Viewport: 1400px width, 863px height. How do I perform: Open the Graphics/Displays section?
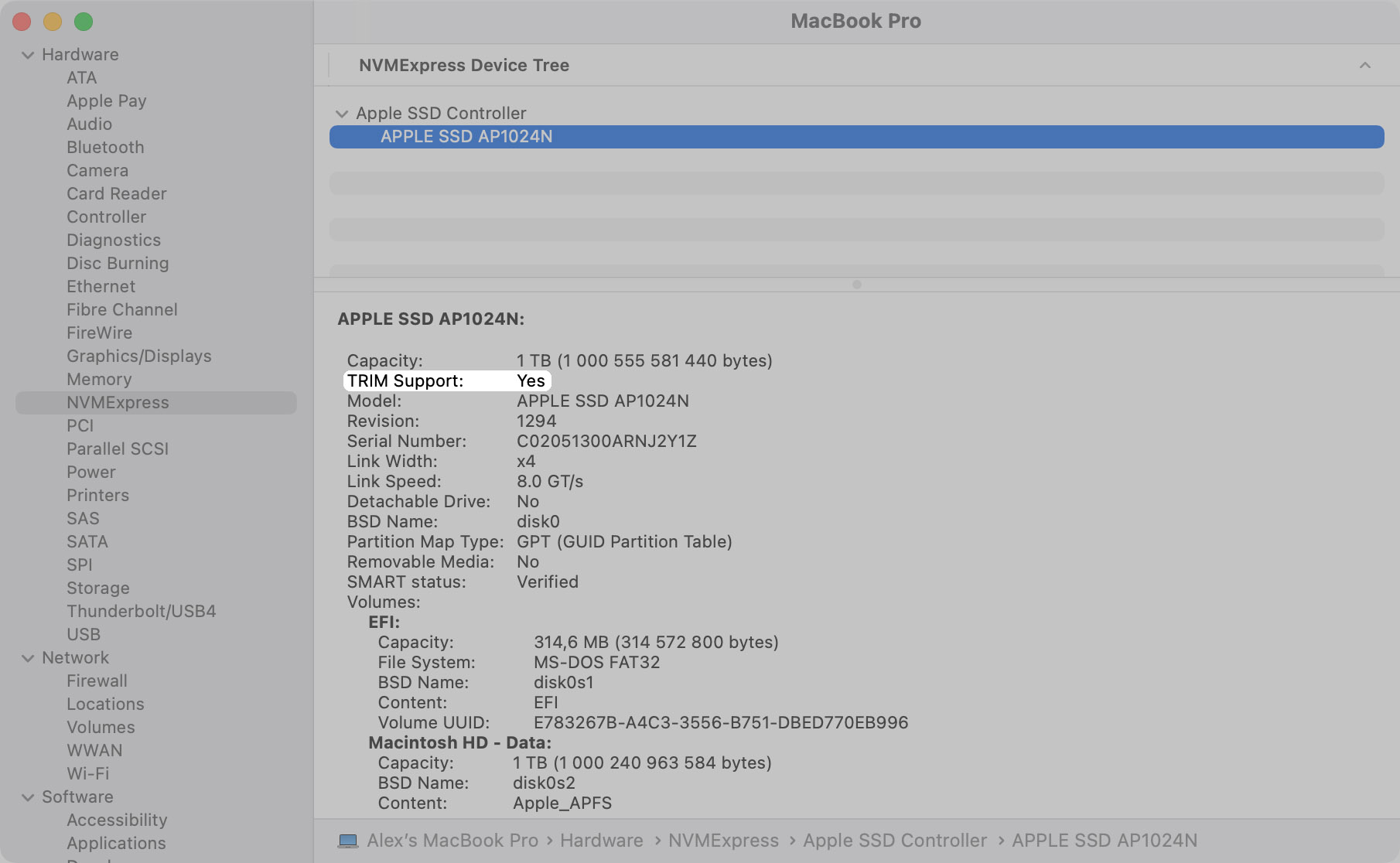(138, 356)
